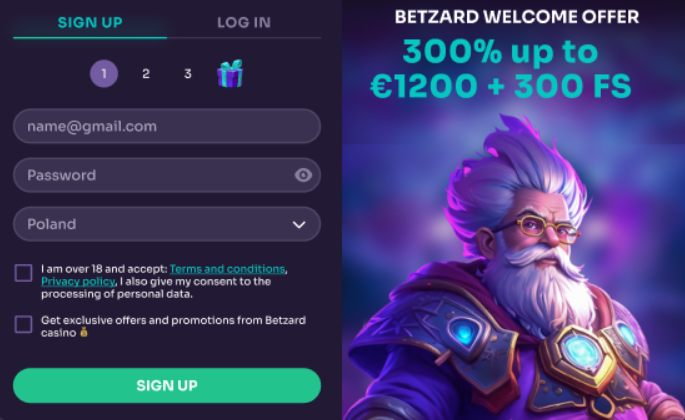Click the gift box bonus icon
This screenshot has width=685, height=420.
[230, 73]
